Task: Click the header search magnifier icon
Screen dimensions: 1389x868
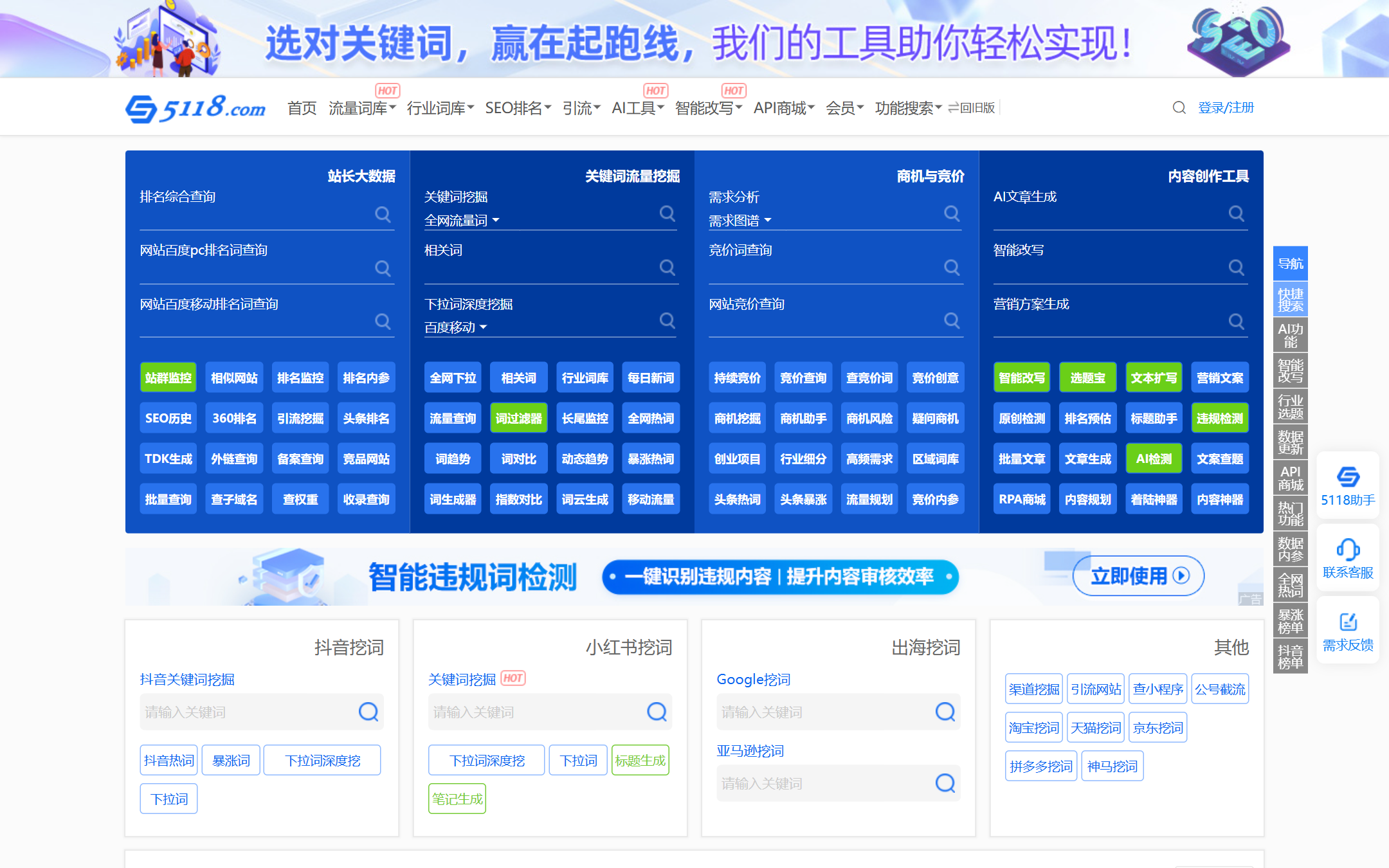Action: coord(1179,107)
